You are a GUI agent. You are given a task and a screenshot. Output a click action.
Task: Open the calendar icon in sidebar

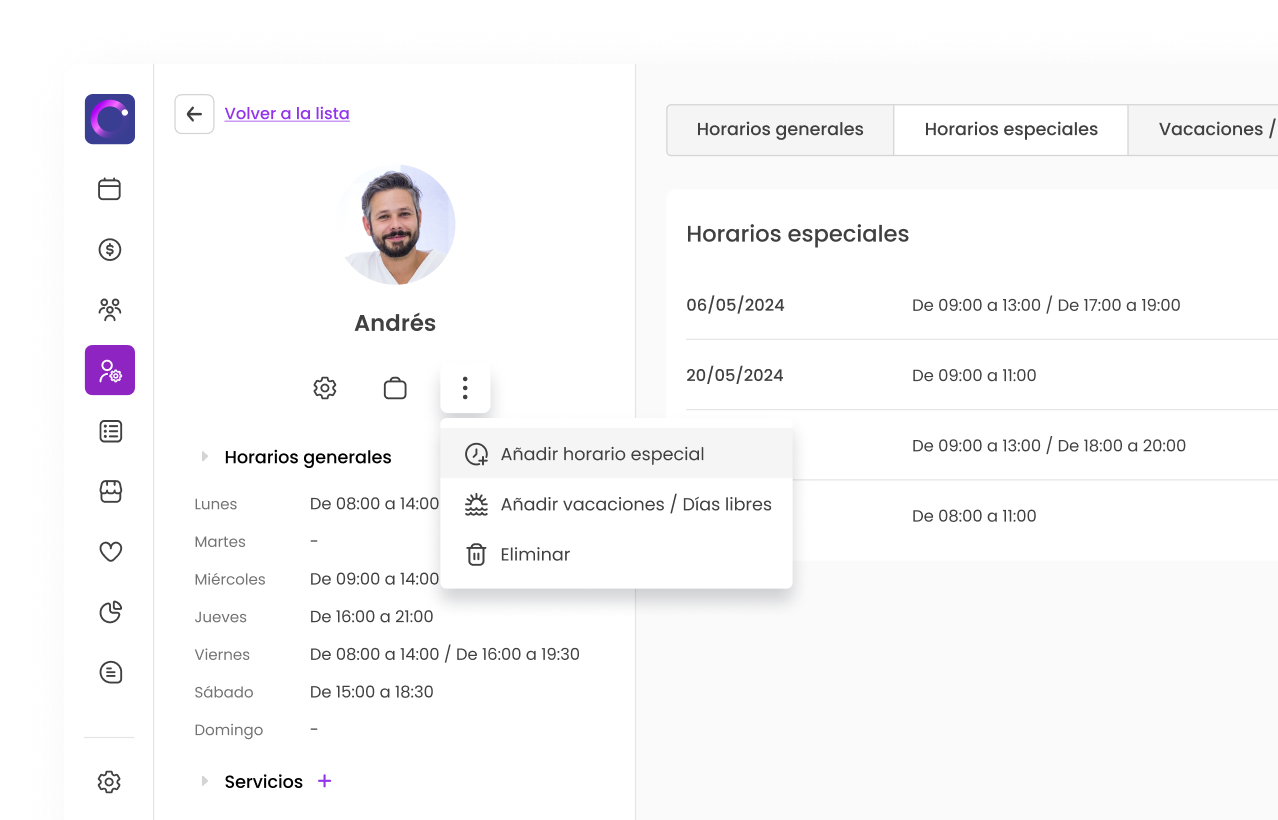coord(110,189)
